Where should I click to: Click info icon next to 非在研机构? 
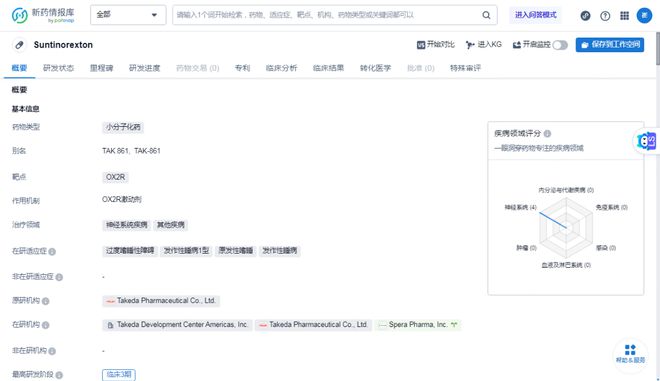click(52, 351)
